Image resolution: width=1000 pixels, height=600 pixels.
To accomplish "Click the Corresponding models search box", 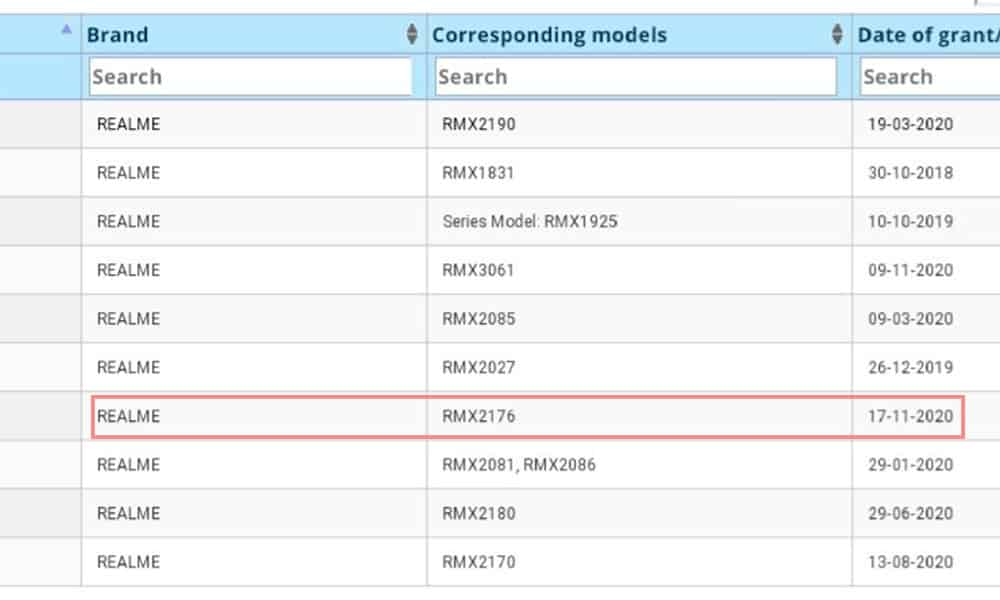I will (x=636, y=77).
